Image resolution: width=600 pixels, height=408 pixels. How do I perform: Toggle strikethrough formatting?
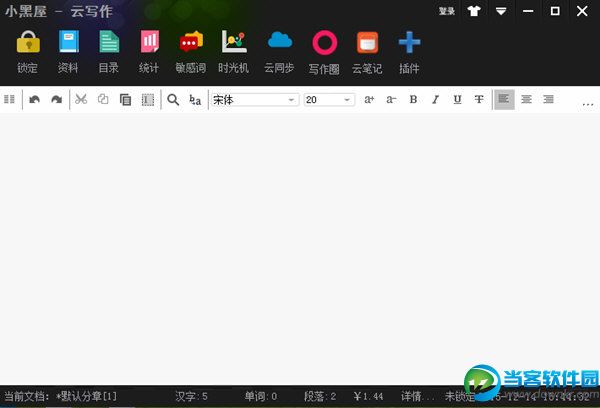479,100
